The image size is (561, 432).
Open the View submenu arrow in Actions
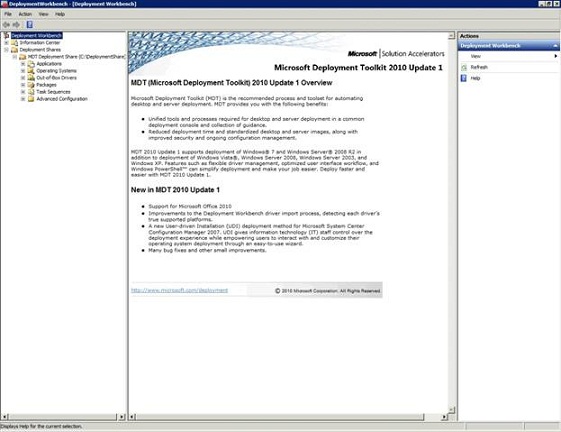click(x=556, y=56)
